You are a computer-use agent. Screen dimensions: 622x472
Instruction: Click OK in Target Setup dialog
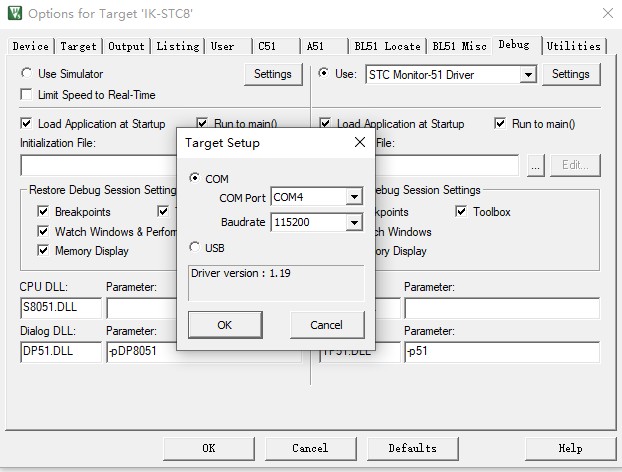224,325
